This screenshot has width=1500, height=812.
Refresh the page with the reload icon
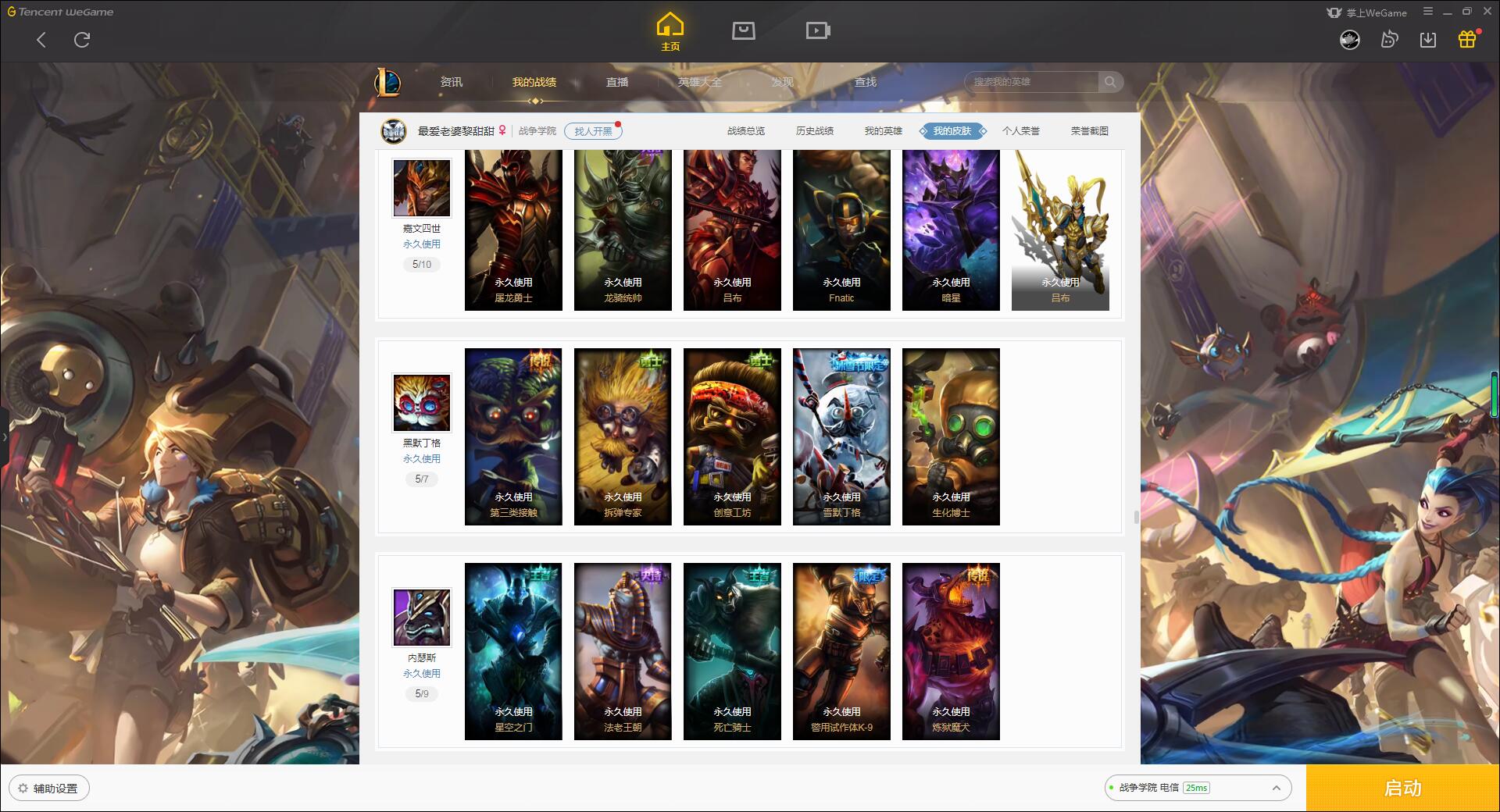82,40
